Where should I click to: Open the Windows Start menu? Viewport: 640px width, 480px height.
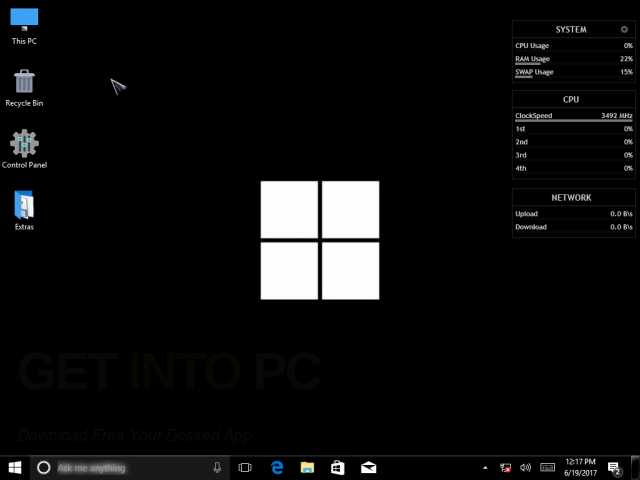point(15,467)
